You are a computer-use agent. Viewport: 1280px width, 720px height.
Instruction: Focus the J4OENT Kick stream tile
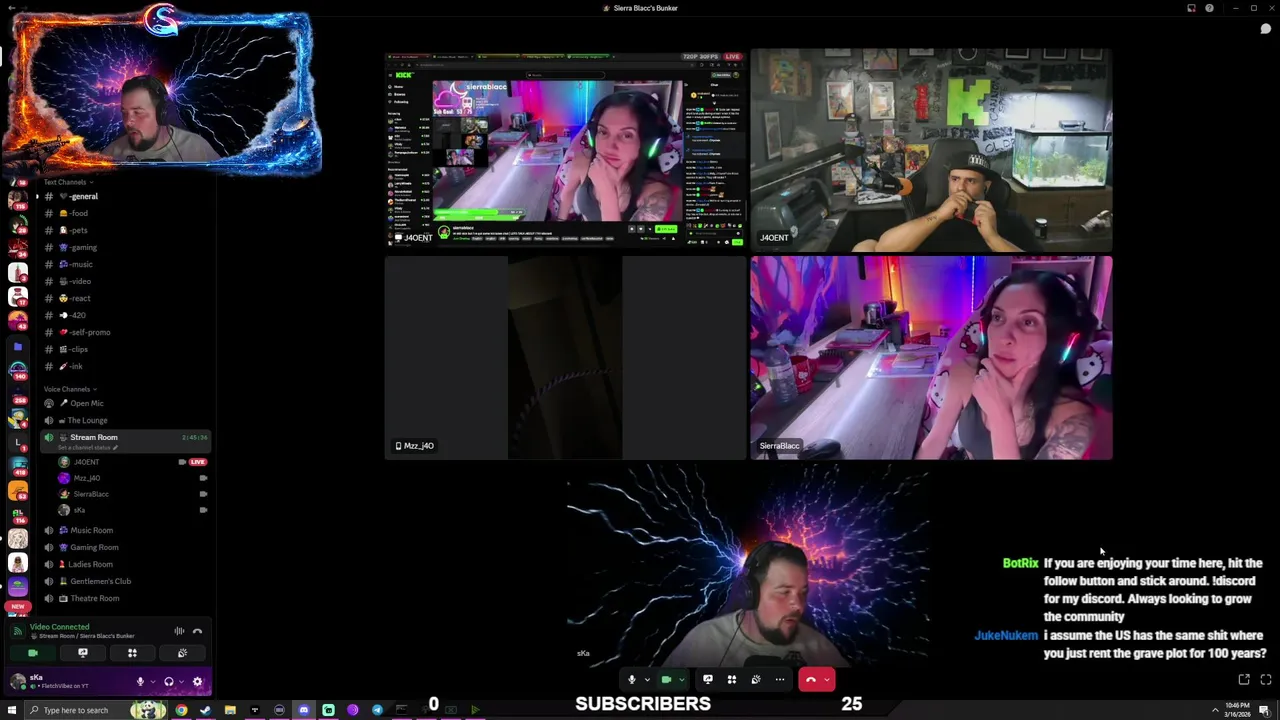[565, 150]
